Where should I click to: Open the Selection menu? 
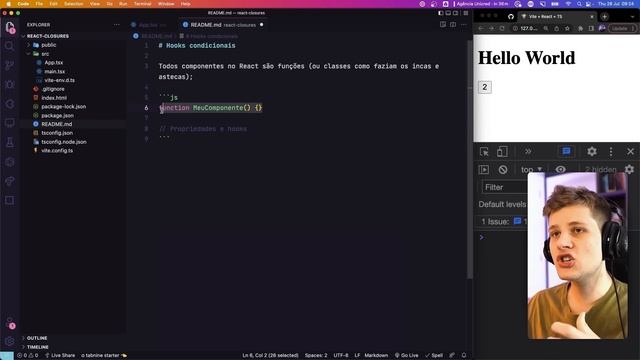pyautogui.click(x=74, y=4)
